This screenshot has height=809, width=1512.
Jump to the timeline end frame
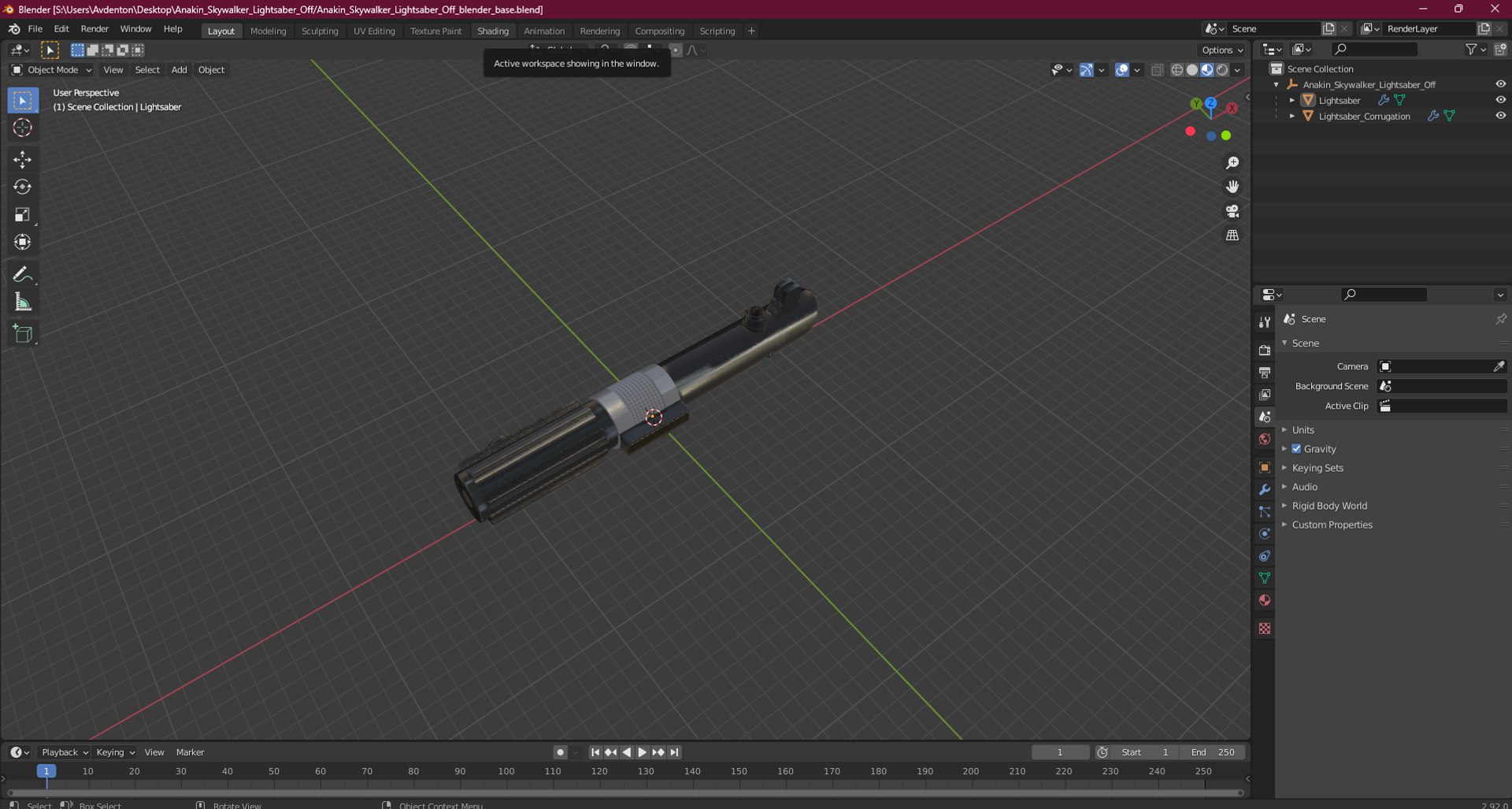pos(675,752)
